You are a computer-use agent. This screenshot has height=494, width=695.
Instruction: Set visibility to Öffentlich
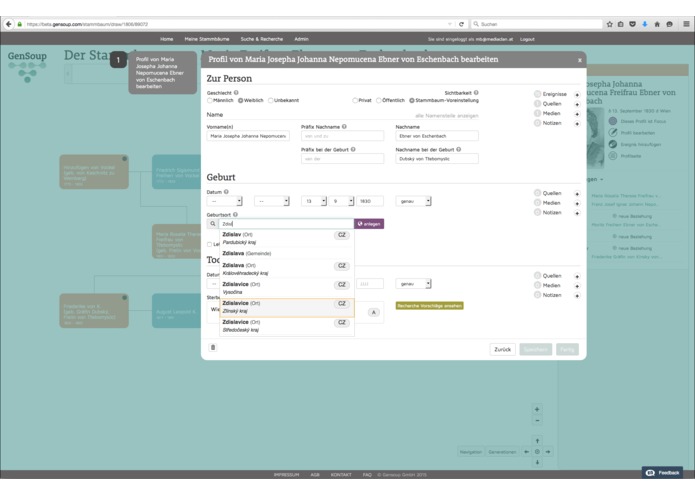[x=379, y=101]
